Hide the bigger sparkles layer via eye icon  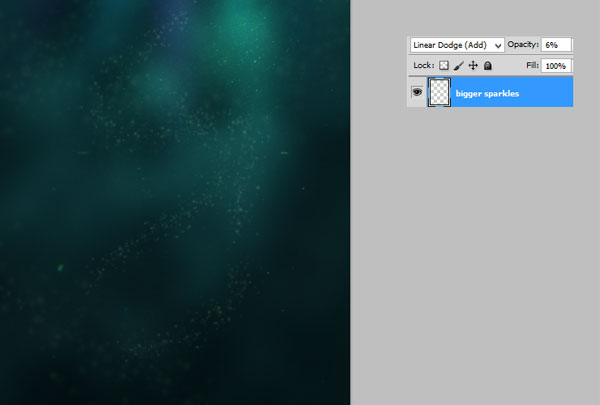416,92
